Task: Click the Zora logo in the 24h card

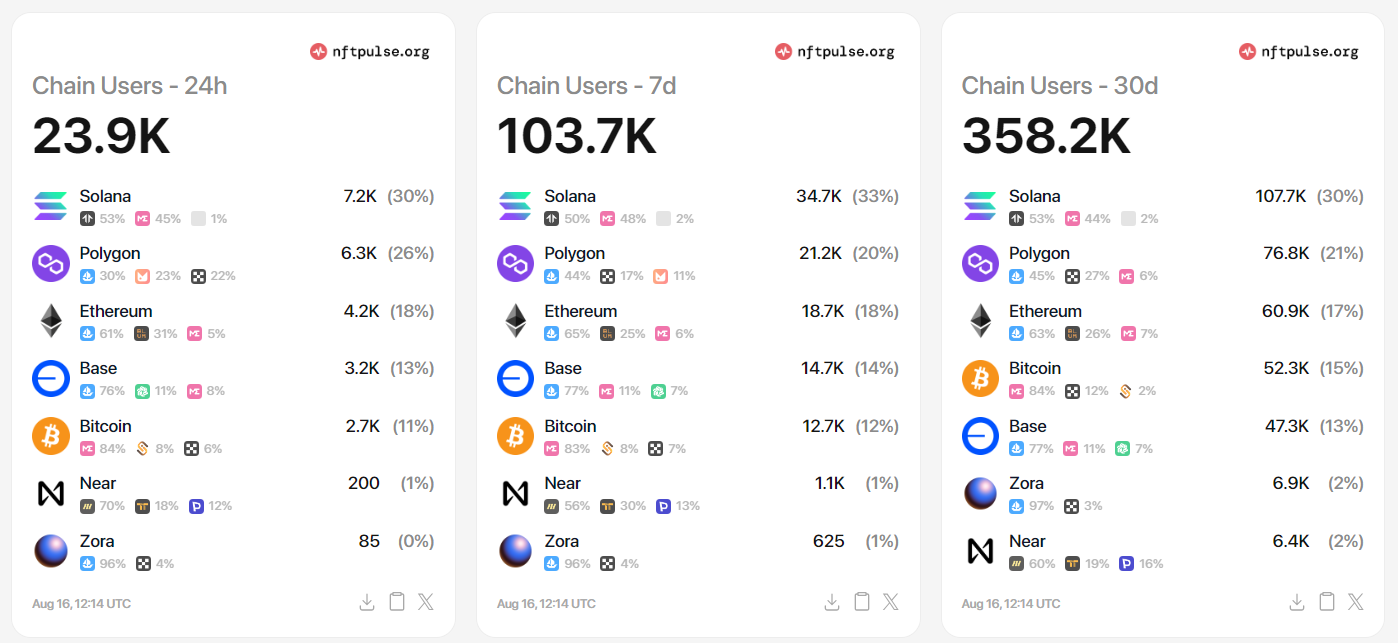Action: coord(50,550)
